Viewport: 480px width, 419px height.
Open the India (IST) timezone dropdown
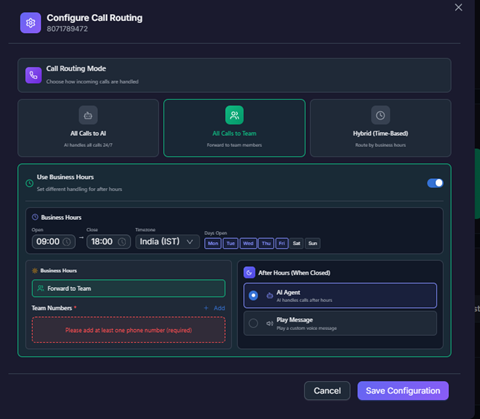click(x=167, y=242)
